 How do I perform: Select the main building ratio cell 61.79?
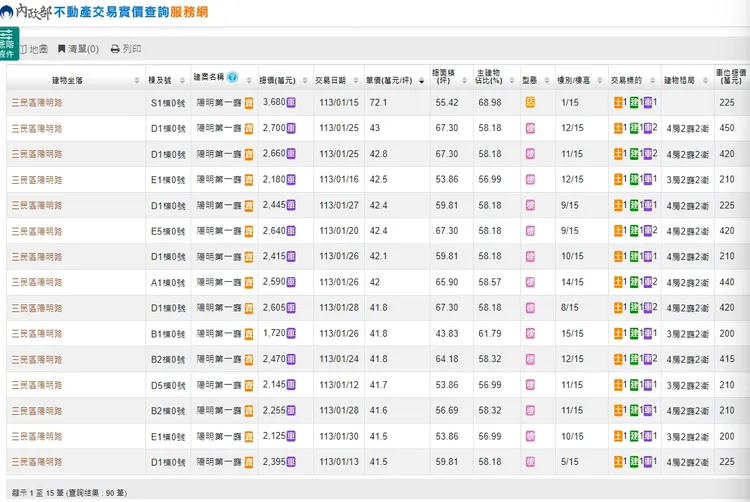coord(490,333)
